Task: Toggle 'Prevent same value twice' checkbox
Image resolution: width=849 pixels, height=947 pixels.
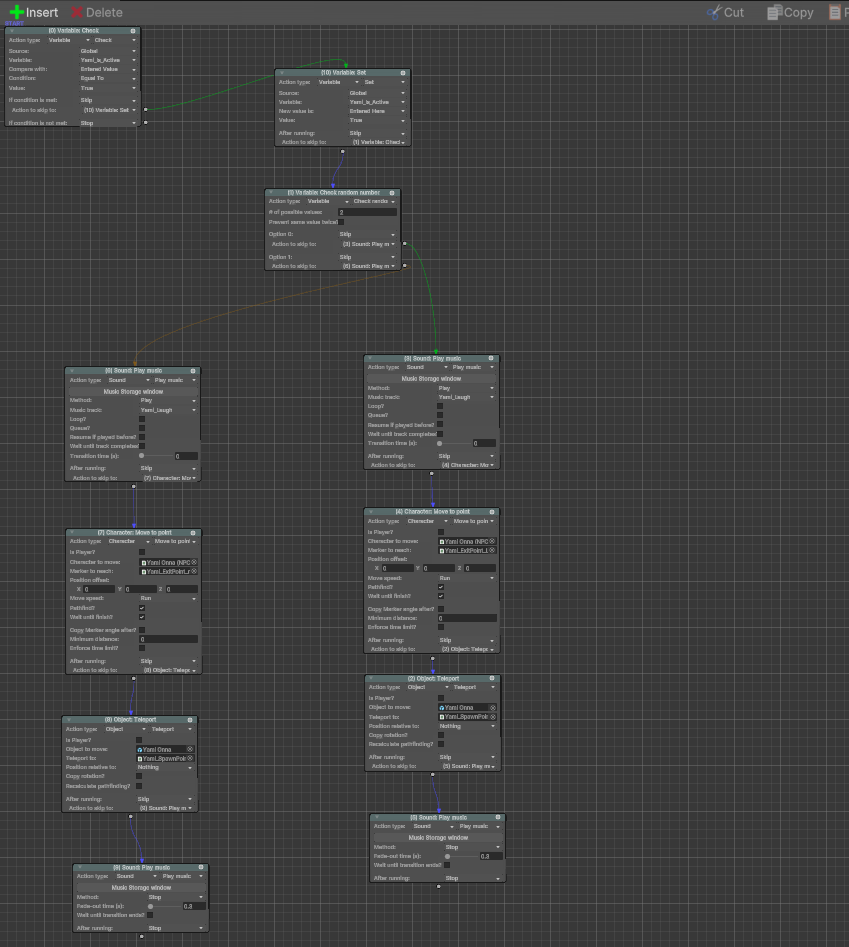Action: pos(341,222)
